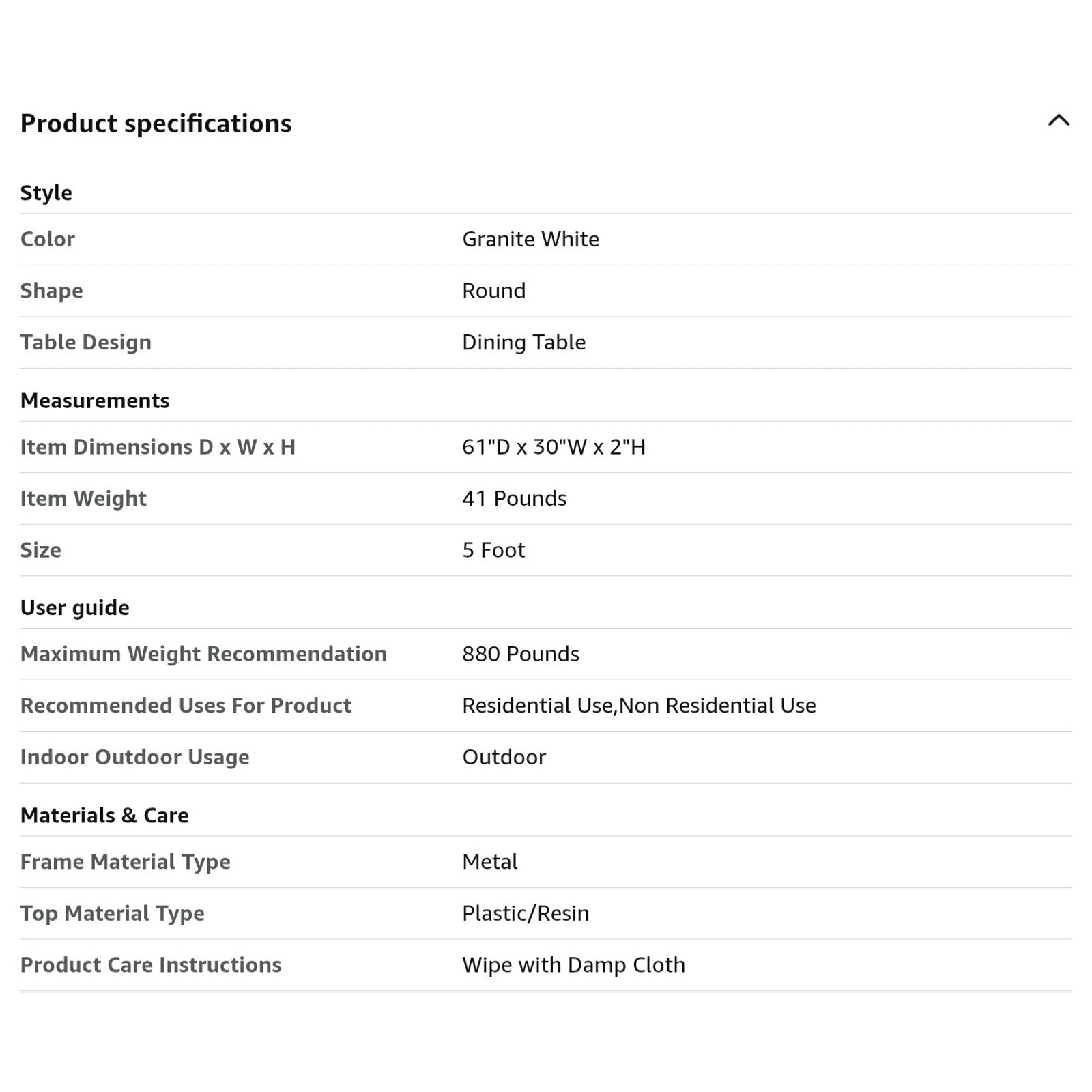Viewport: 1092px width, 1092px height.
Task: Click the Recommended Uses For Product label
Action: click(186, 706)
